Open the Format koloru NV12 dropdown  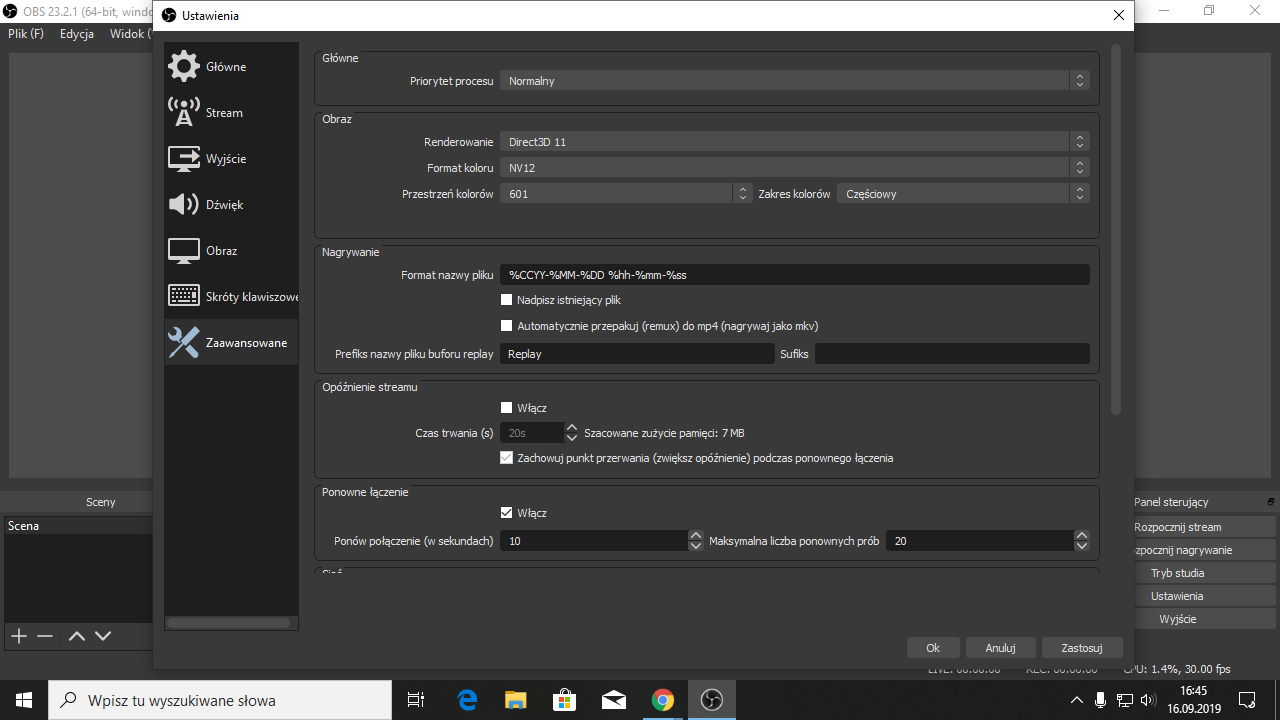(x=795, y=168)
